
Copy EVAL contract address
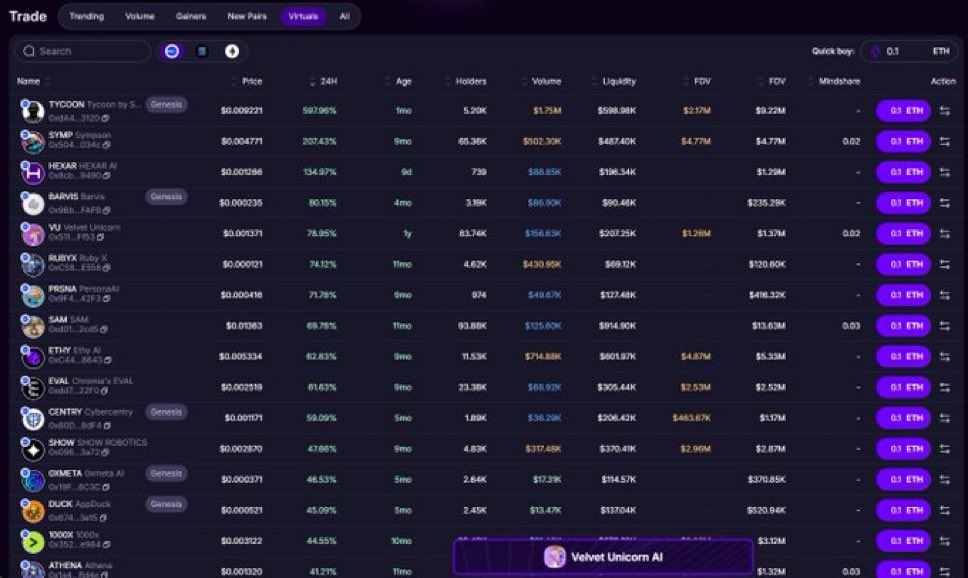click(104, 391)
